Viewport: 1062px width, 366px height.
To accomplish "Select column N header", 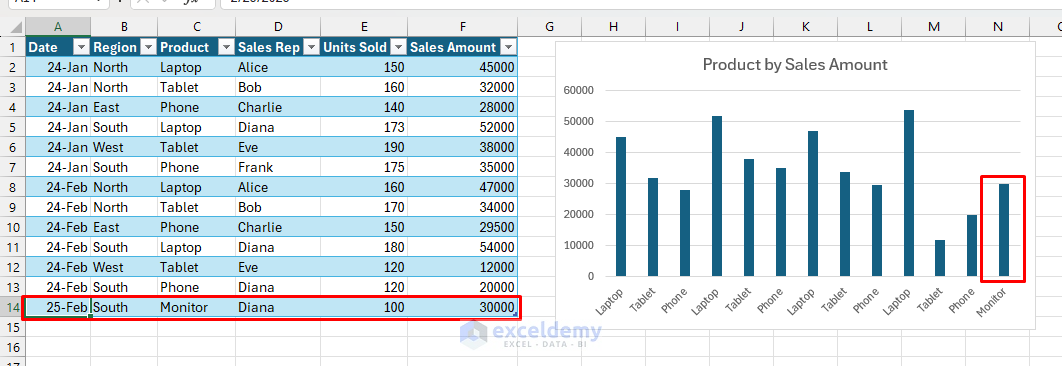I will coord(998,27).
